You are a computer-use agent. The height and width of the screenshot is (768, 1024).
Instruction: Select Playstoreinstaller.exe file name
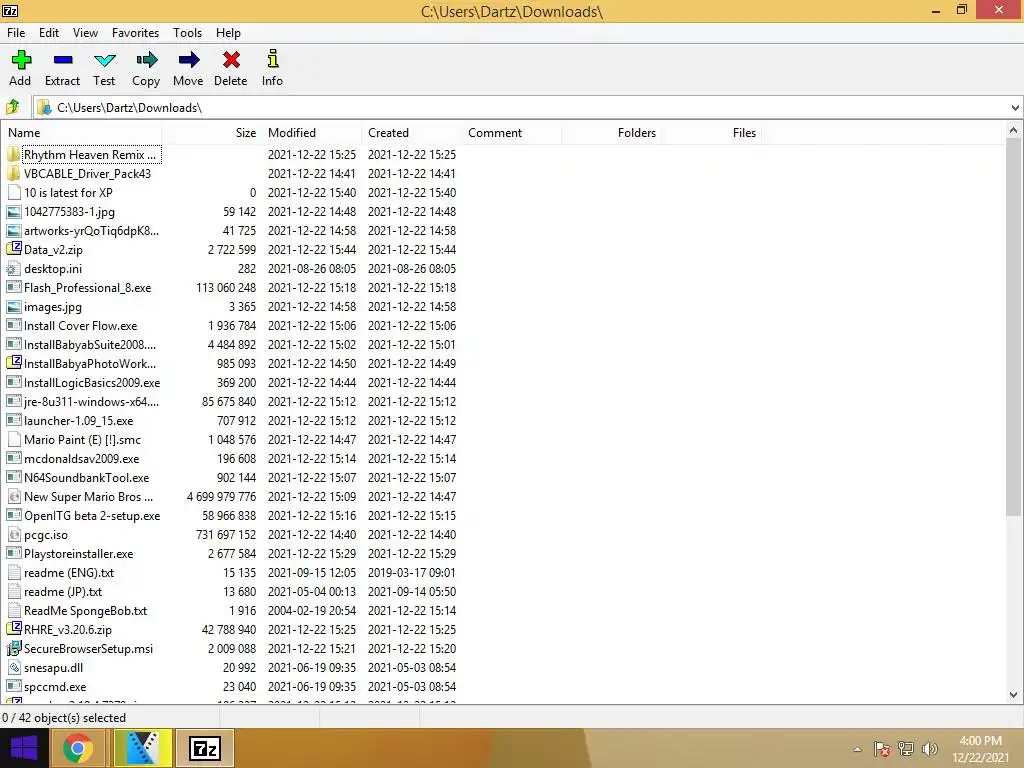click(78, 554)
